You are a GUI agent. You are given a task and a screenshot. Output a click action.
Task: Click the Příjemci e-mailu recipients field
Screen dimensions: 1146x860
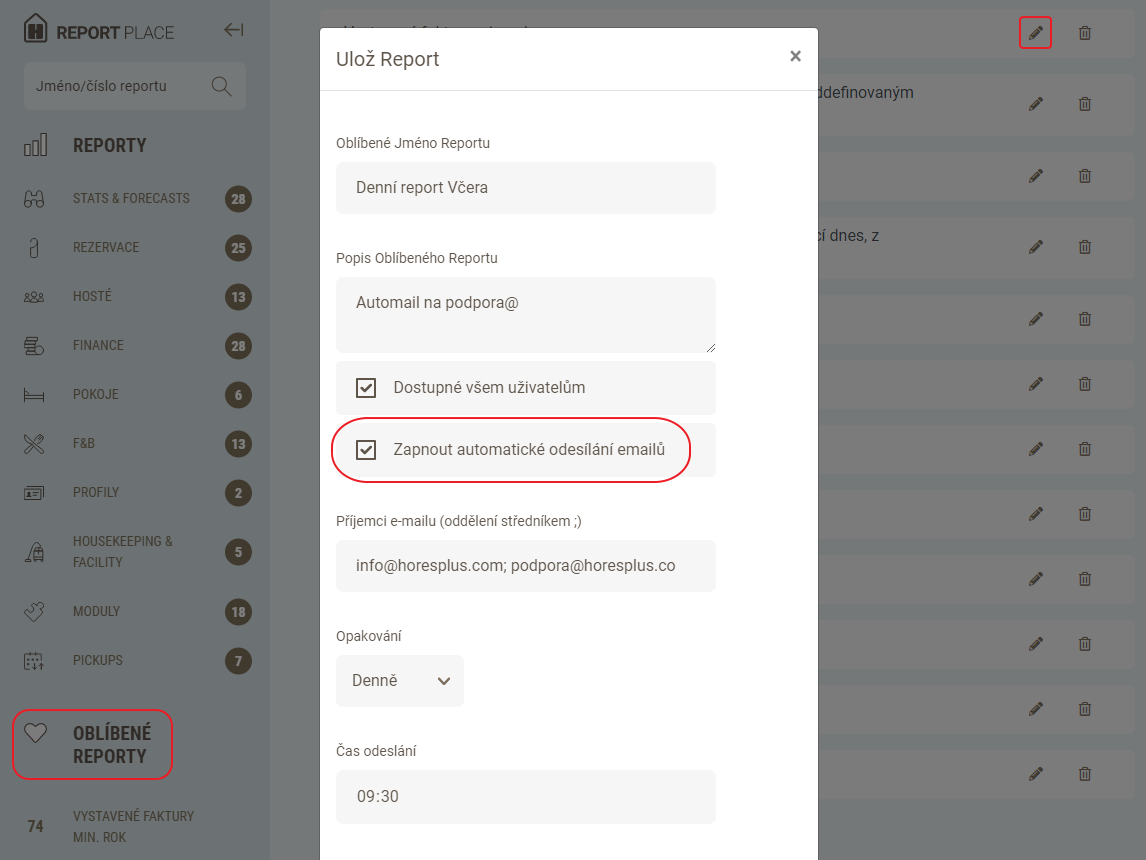tap(525, 566)
